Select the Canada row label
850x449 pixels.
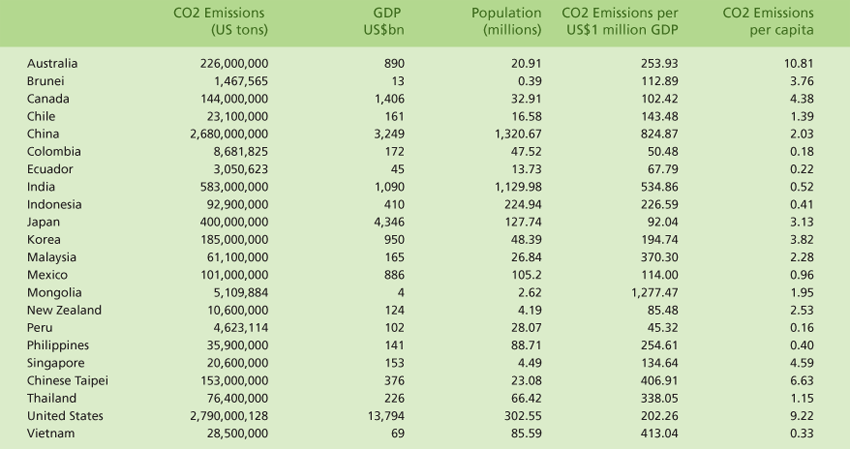coord(48,99)
